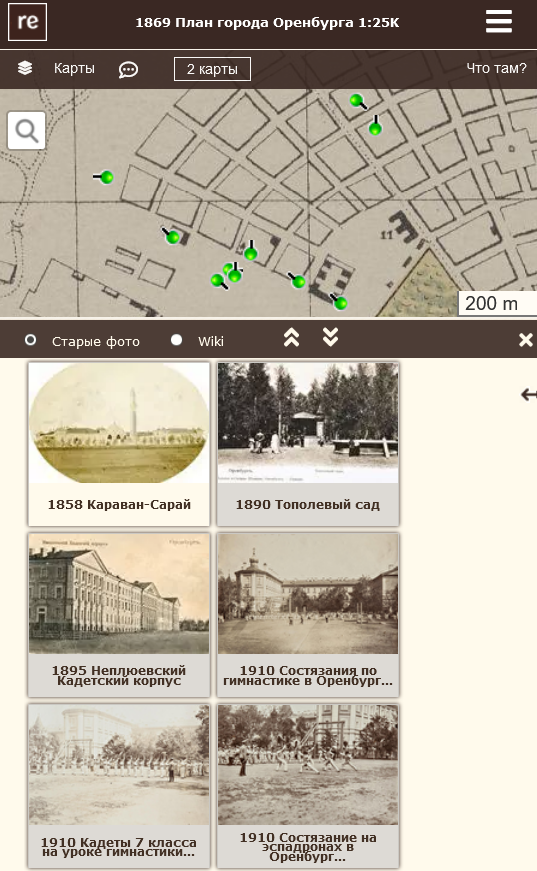Click the leftmost green map marker
Viewport: 537px width, 871px height.
click(107, 178)
